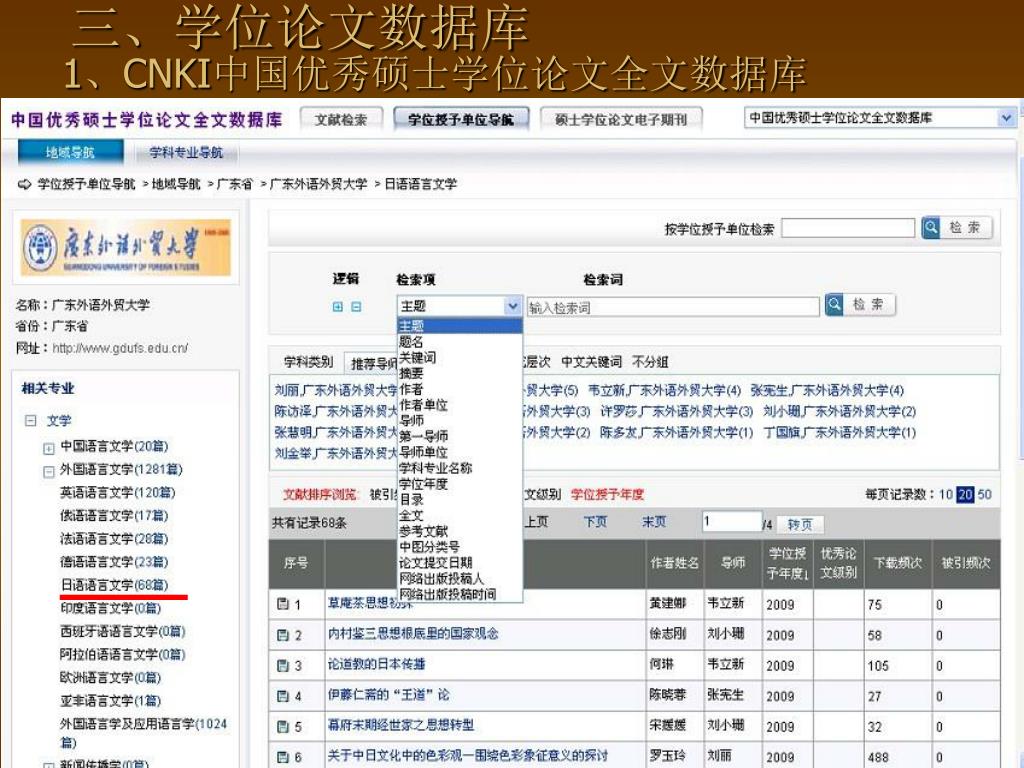
Task: Click the 广东外语外贸大学 logo banner
Action: pos(125,248)
